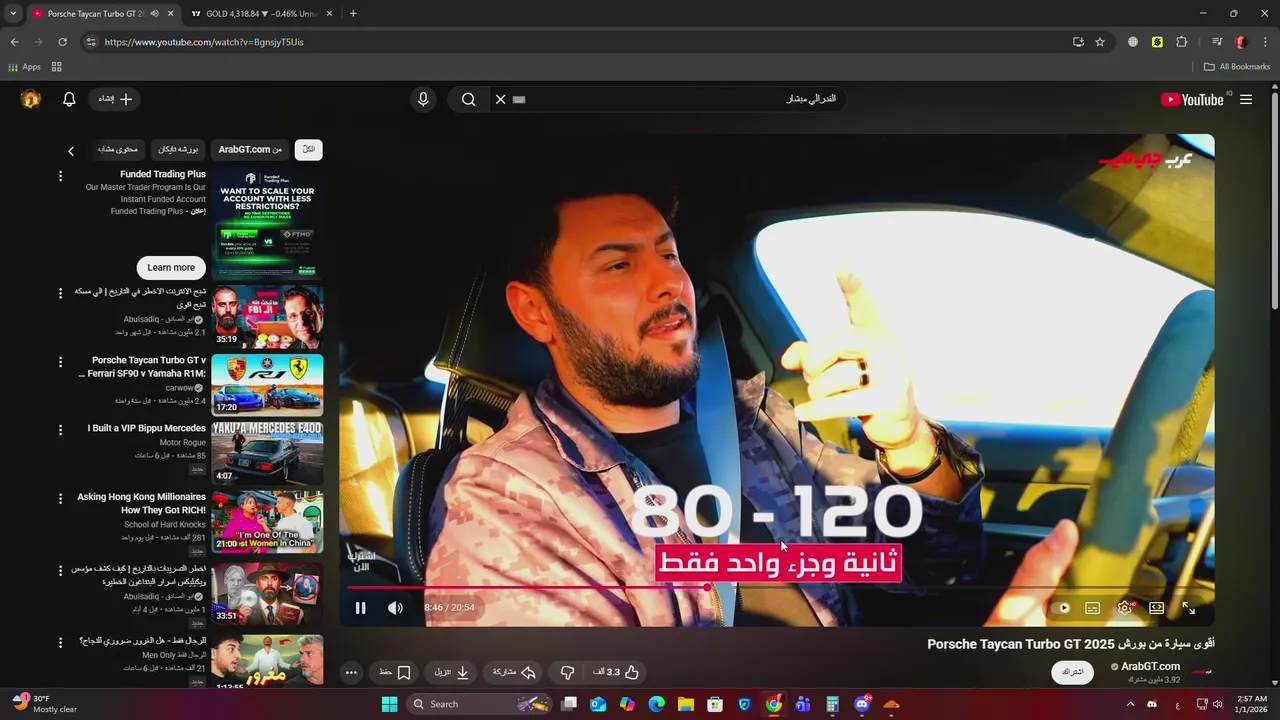Screen dimensions: 1280x720
Task: Show hidden system tray icons
Action: click(1131, 704)
